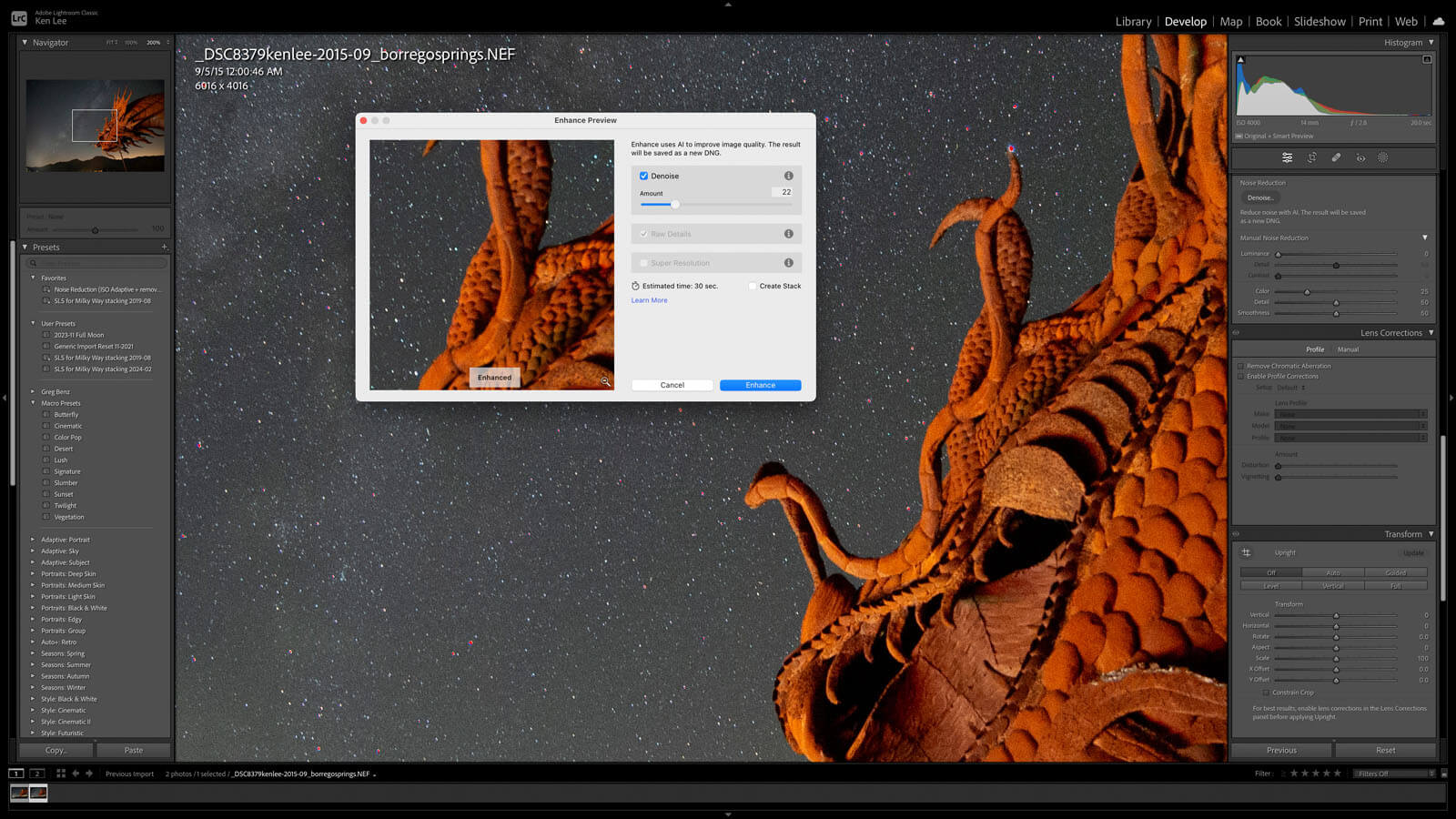Open grid view from the filmstrip bar
This screenshot has height=819, width=1456.
[61, 773]
